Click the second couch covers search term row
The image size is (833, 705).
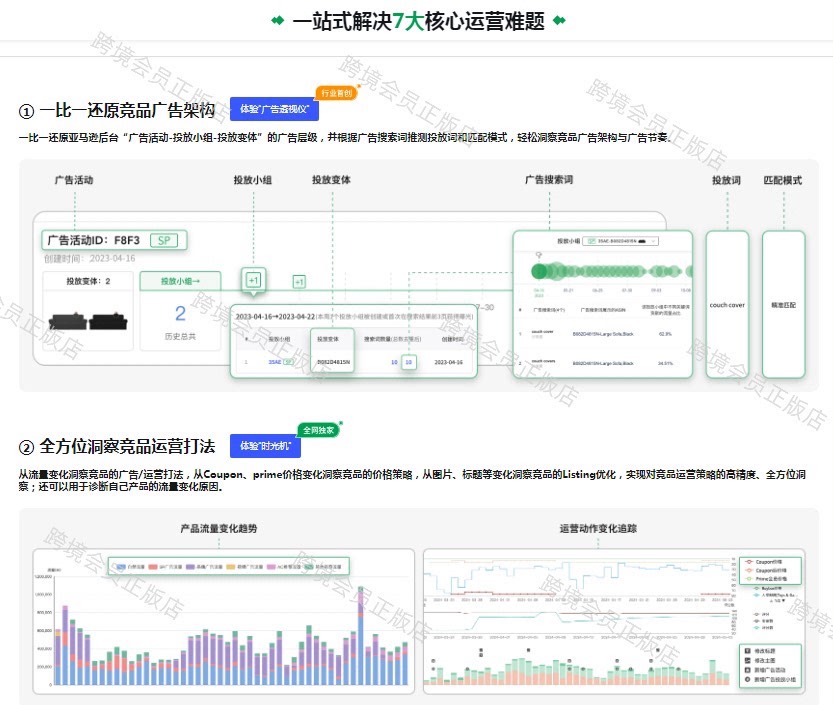pyautogui.click(x=602, y=363)
